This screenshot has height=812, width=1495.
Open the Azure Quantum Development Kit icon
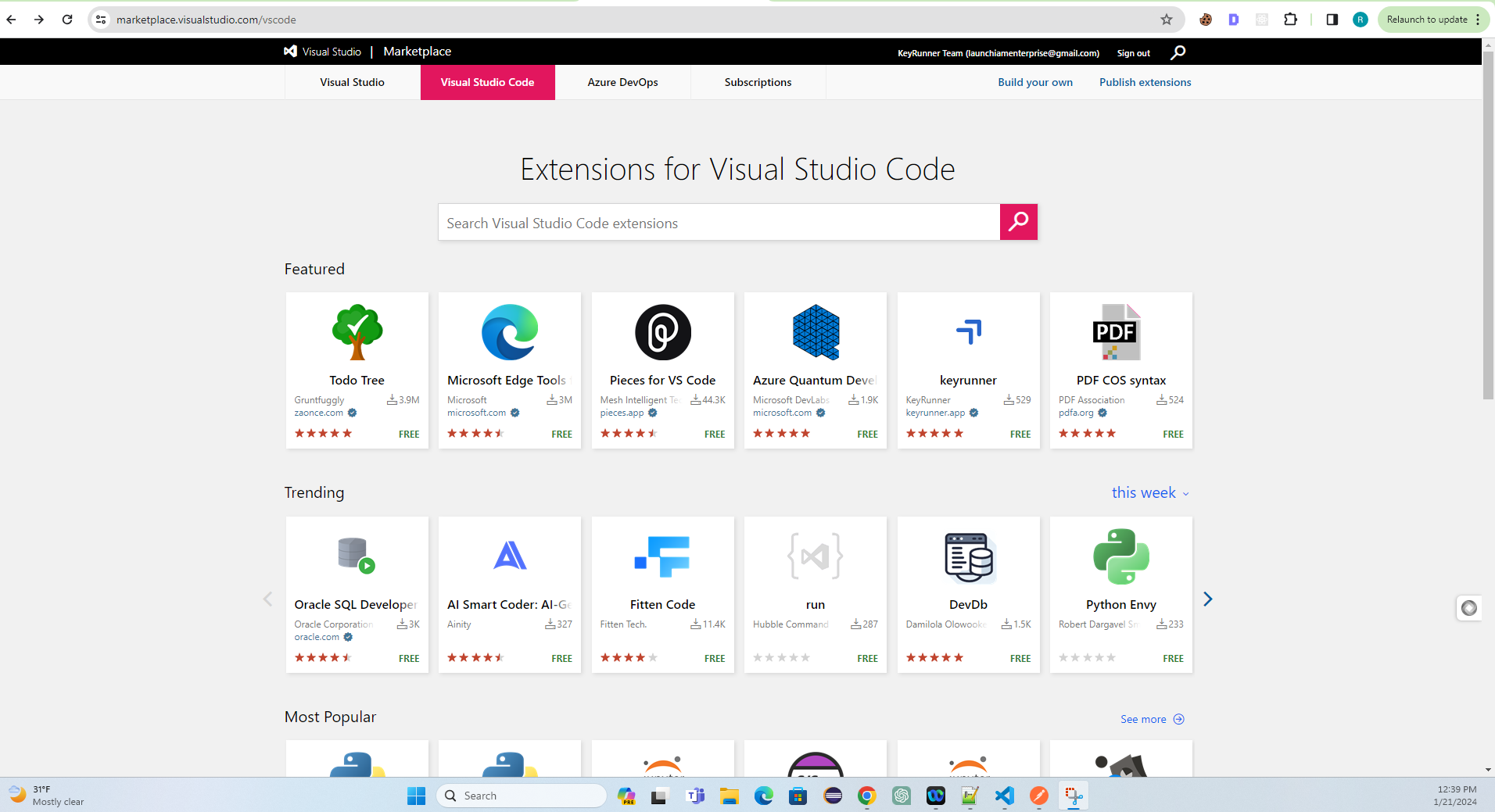coord(816,332)
